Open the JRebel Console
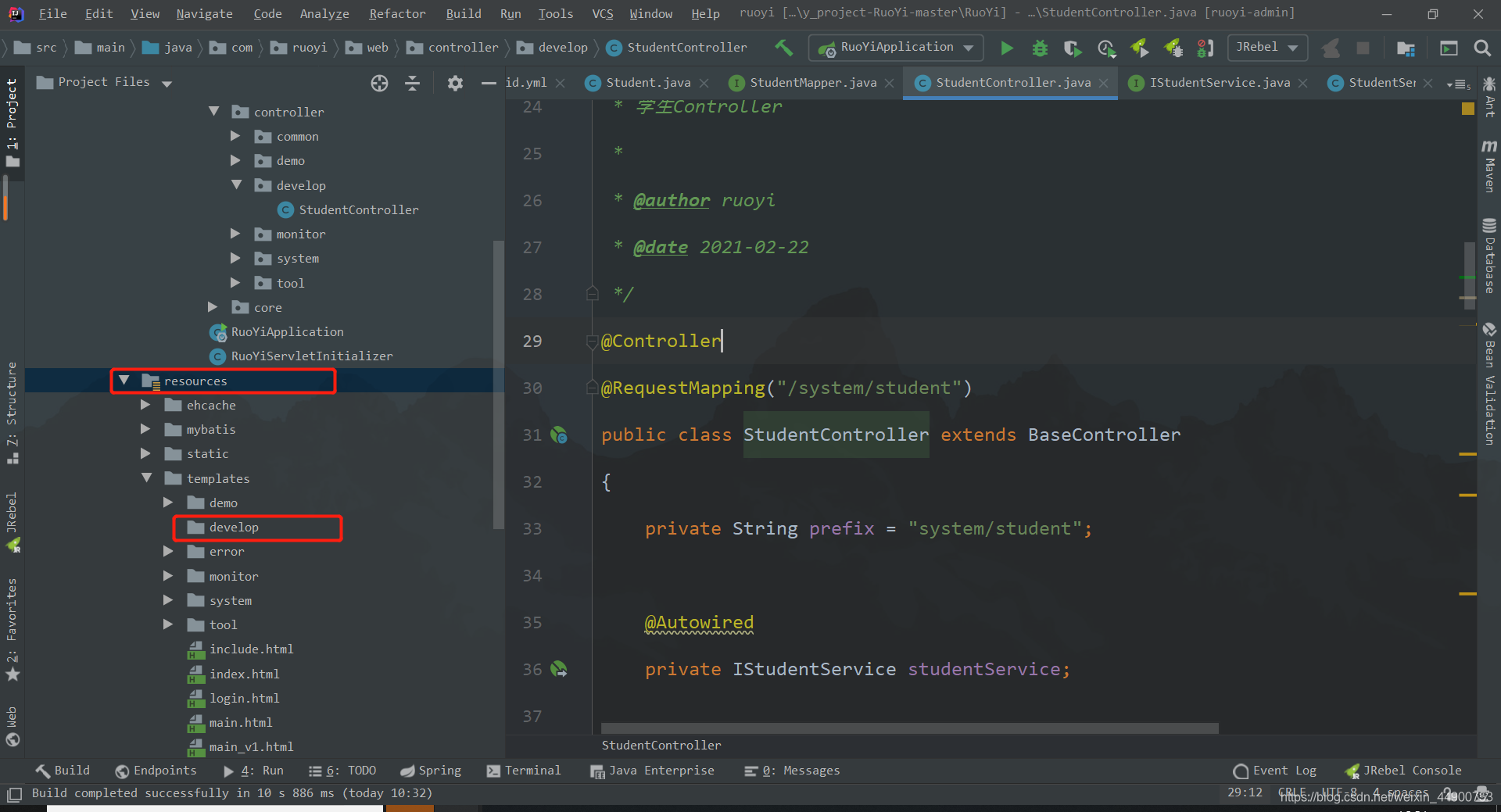1501x812 pixels. coord(1403,771)
